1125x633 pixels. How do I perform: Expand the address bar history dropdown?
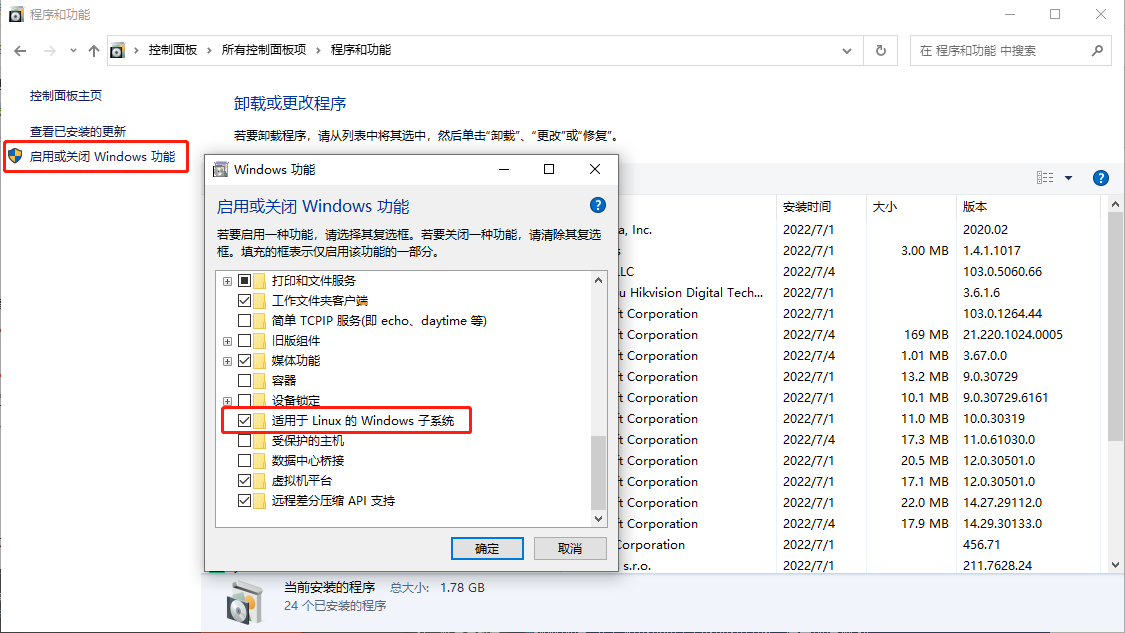coord(847,51)
